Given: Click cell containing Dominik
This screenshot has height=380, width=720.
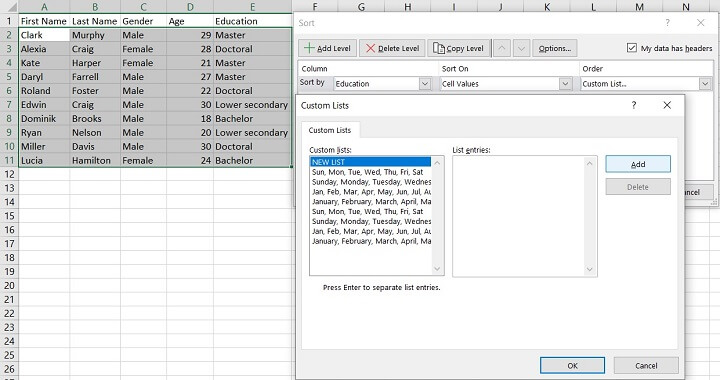Looking at the screenshot, I should click(x=44, y=118).
